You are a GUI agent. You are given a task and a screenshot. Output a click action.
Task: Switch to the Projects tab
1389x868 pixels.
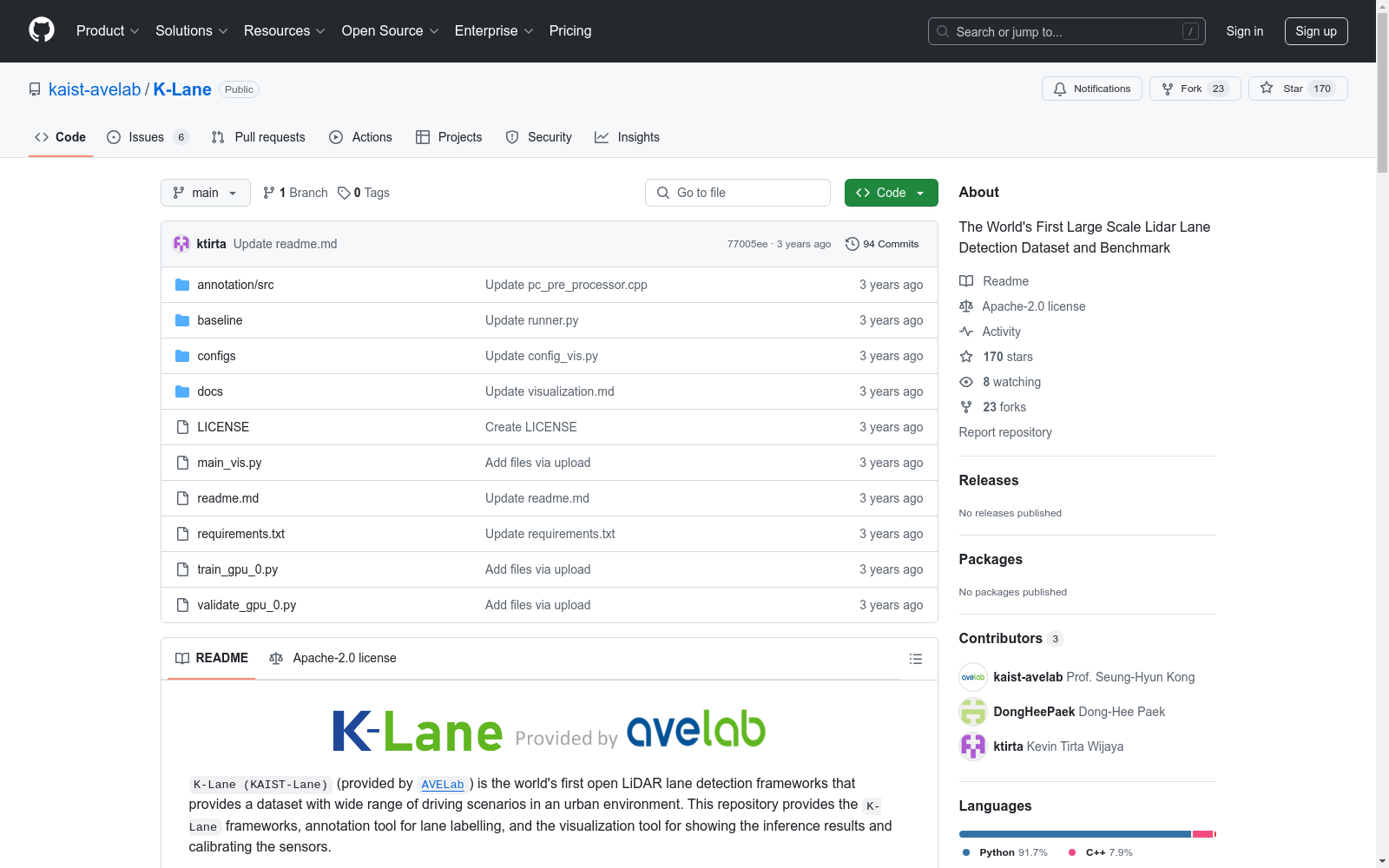(449, 137)
